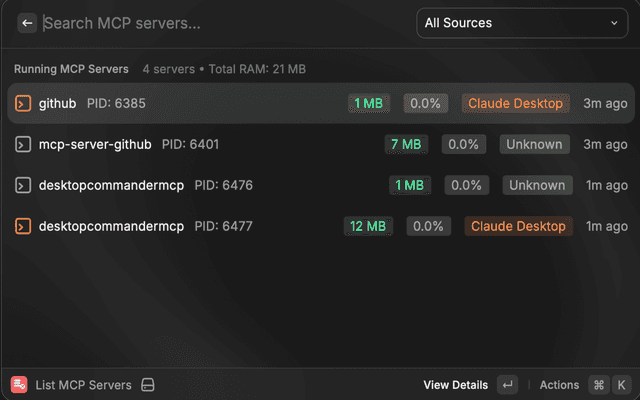Click the github server terminal icon
Viewport: 640px width, 400px height.
[x=22, y=103]
